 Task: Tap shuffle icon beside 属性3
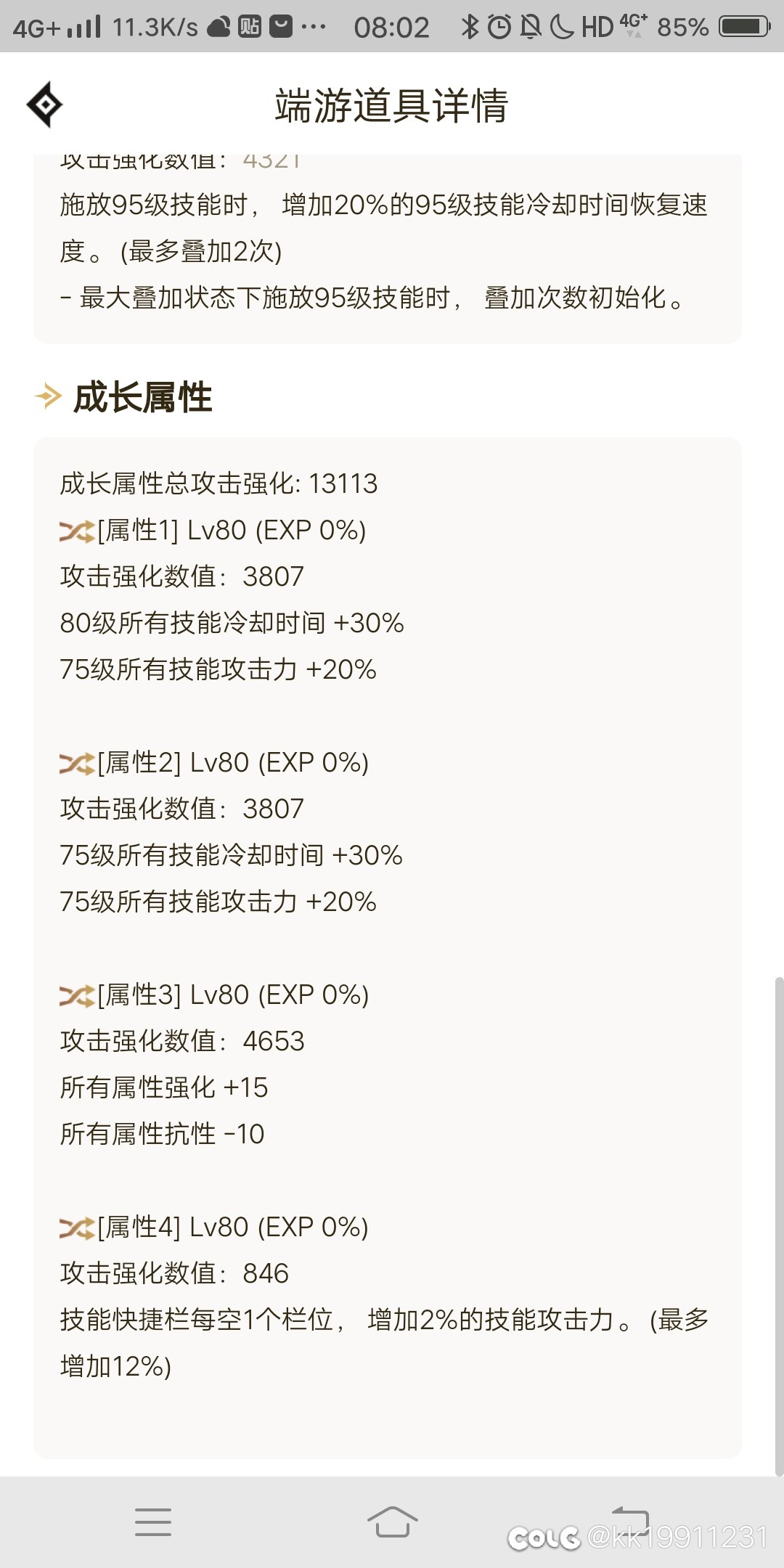tap(77, 996)
